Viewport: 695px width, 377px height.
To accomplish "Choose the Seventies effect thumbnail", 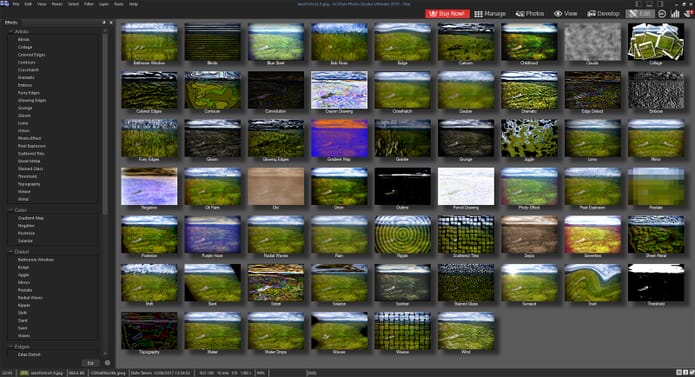I will pos(593,235).
